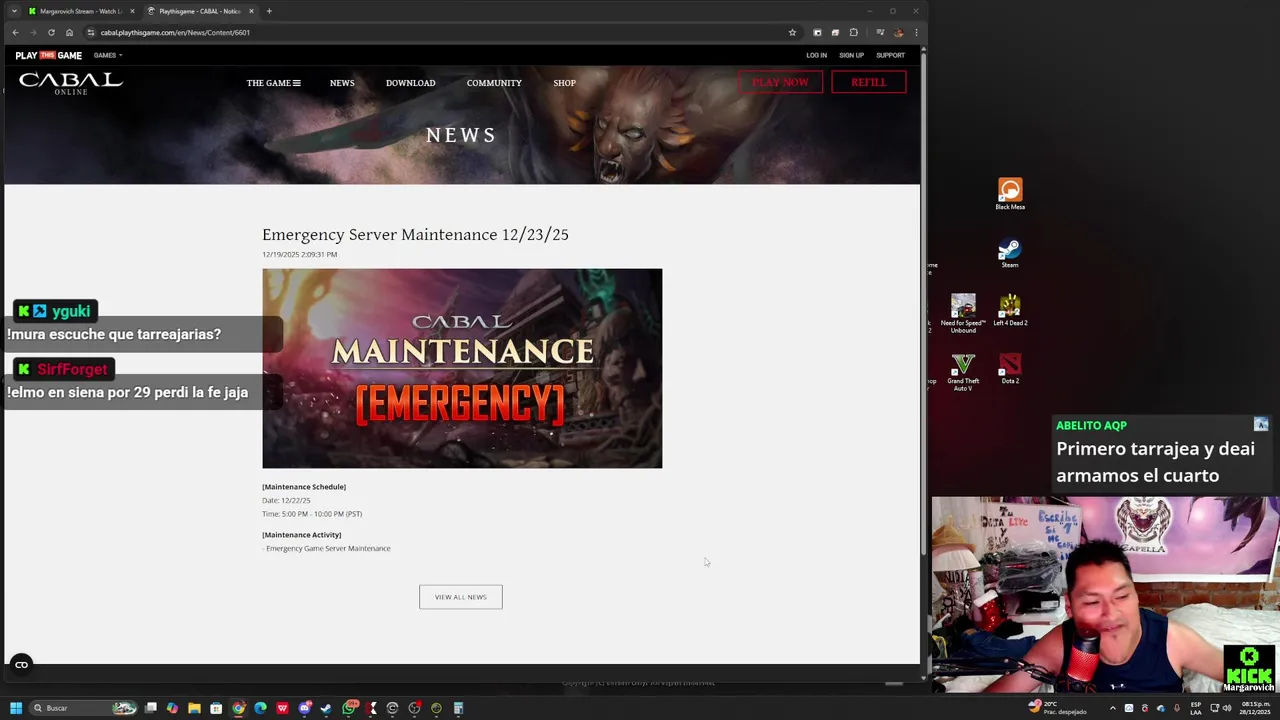Screen dimensions: 1280x720
Task: Click yguki chat username
Action: [x=70, y=311]
